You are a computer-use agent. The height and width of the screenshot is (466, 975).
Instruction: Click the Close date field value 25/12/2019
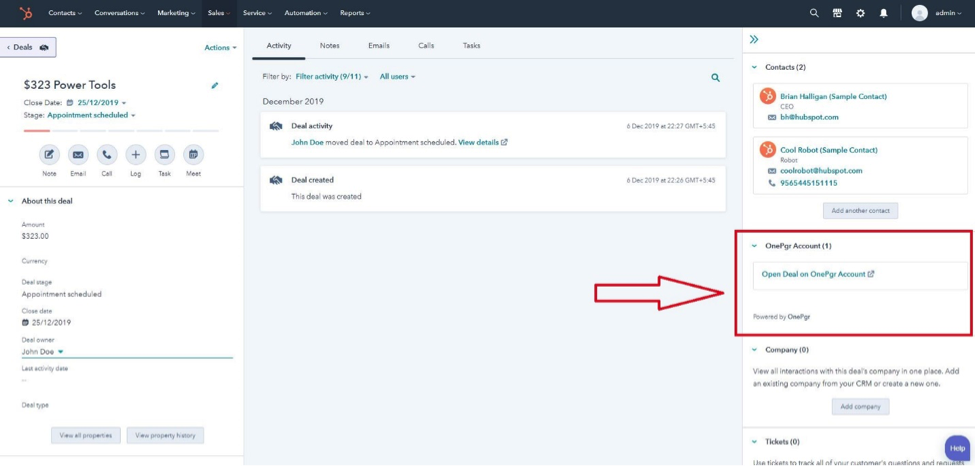coord(52,323)
